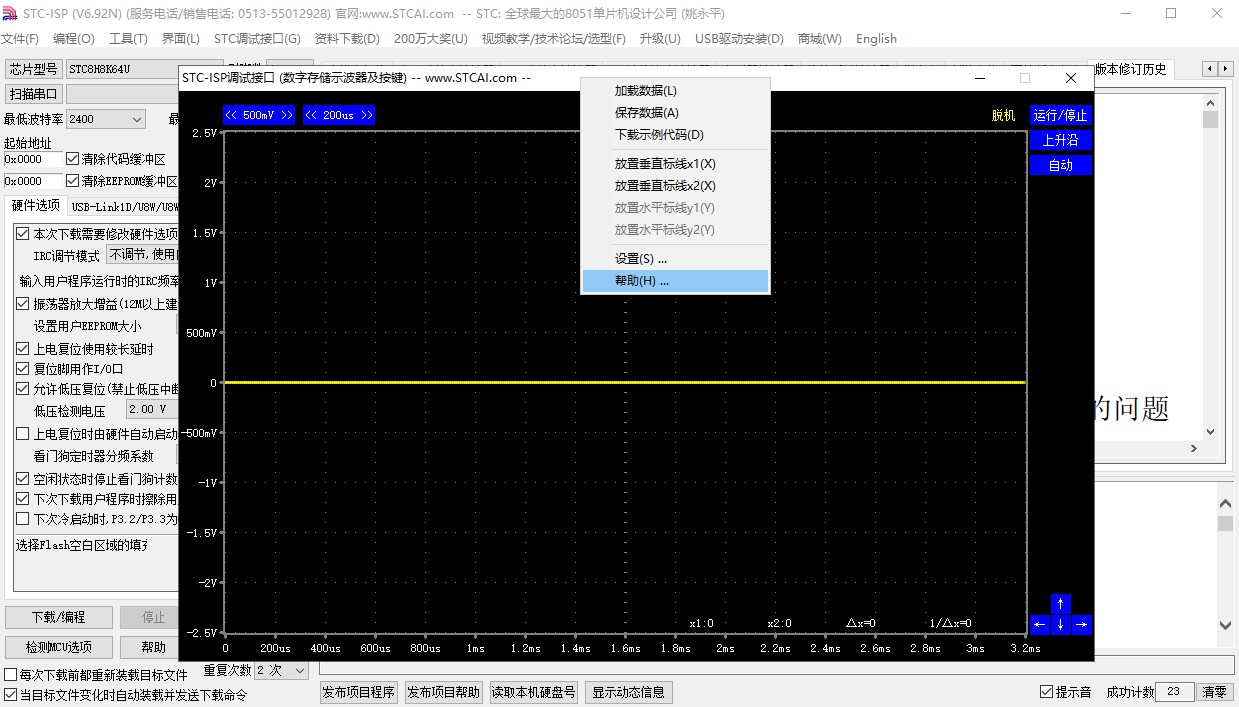Click the 下载/编程 button
Image resolution: width=1239 pixels, height=707 pixels.
[x=58, y=617]
